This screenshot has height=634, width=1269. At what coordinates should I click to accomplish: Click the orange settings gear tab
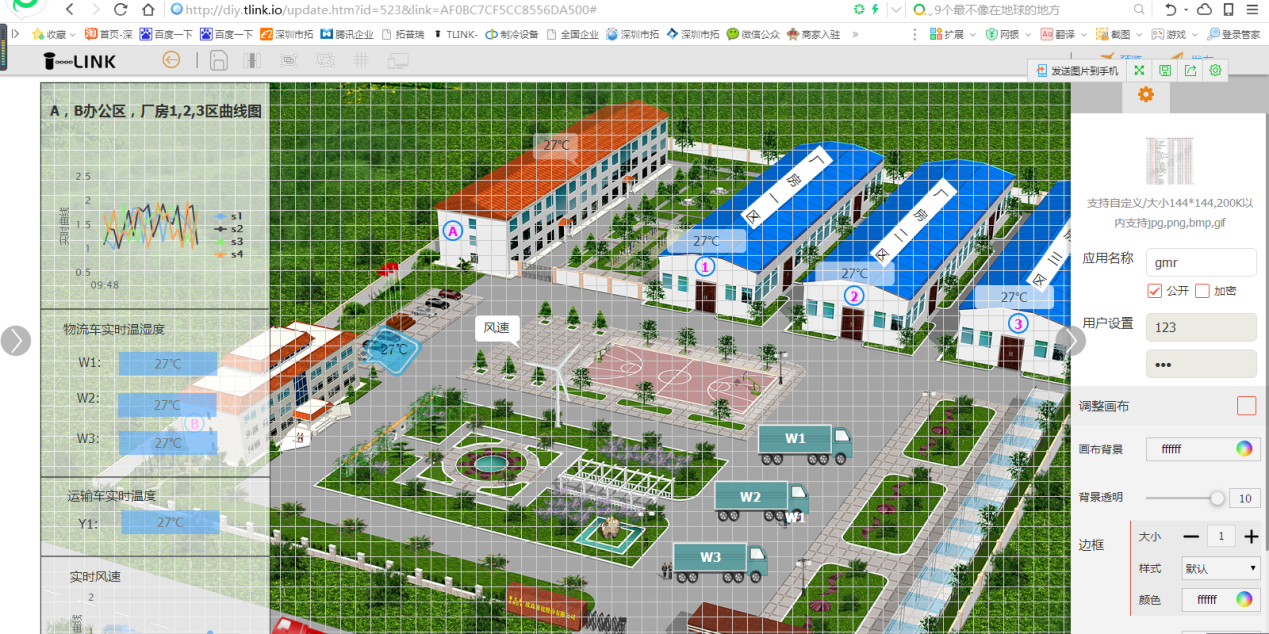click(1146, 95)
